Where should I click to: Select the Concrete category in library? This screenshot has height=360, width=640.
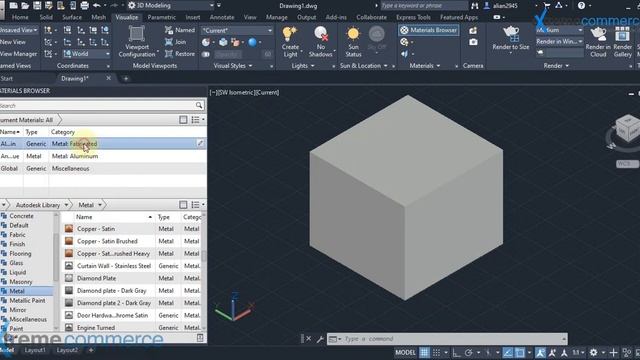point(21,216)
